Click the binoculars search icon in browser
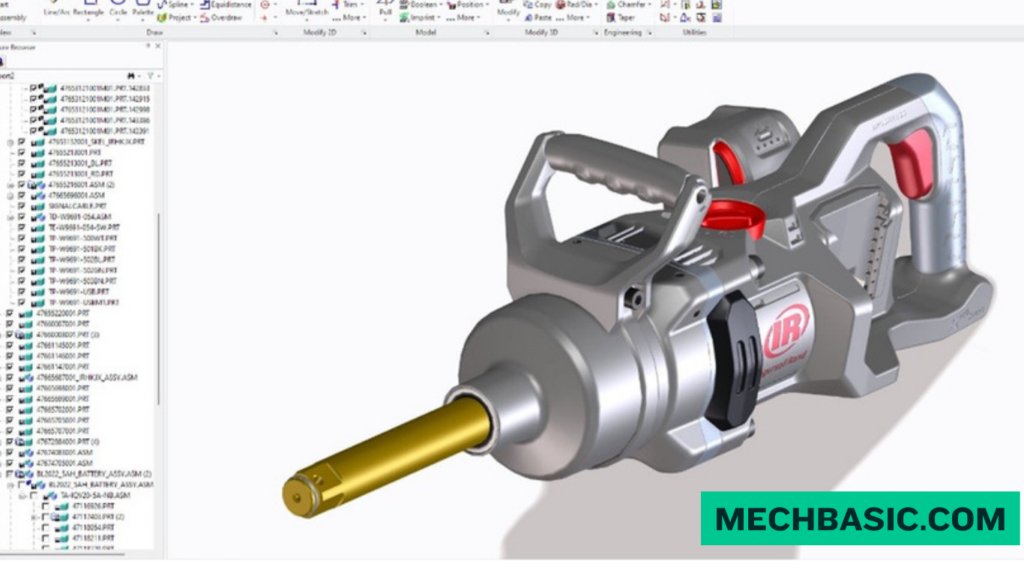 tap(131, 76)
